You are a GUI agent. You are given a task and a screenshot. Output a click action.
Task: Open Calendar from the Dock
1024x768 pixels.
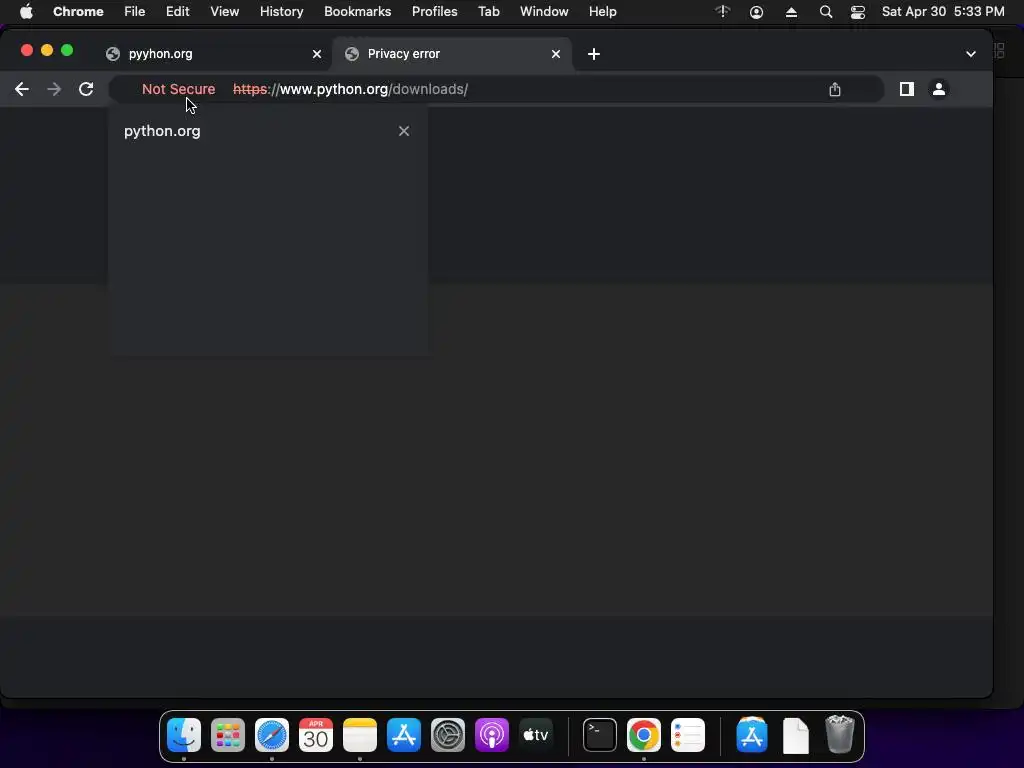[316, 735]
